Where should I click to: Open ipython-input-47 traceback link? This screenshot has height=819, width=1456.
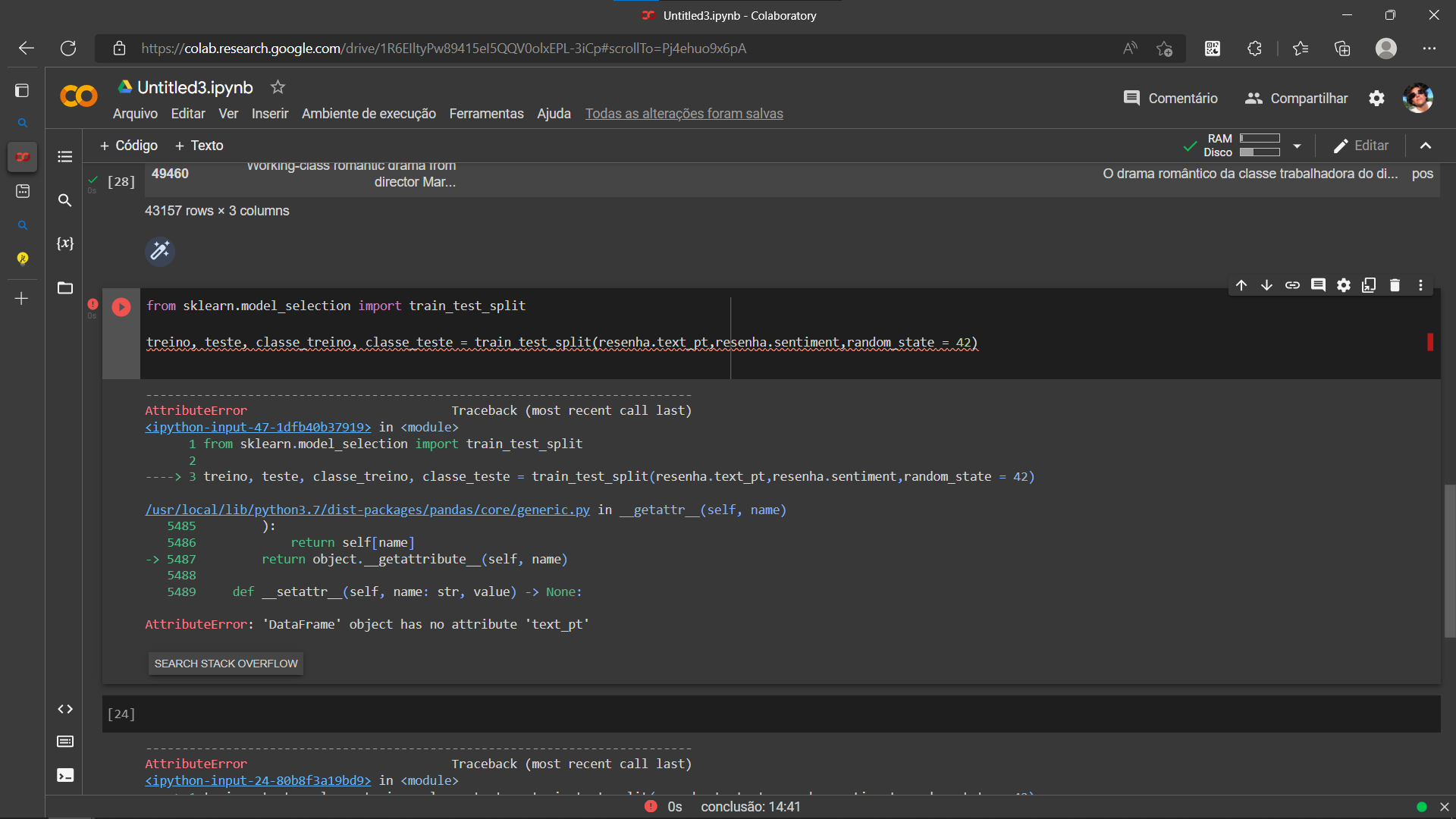(x=258, y=427)
